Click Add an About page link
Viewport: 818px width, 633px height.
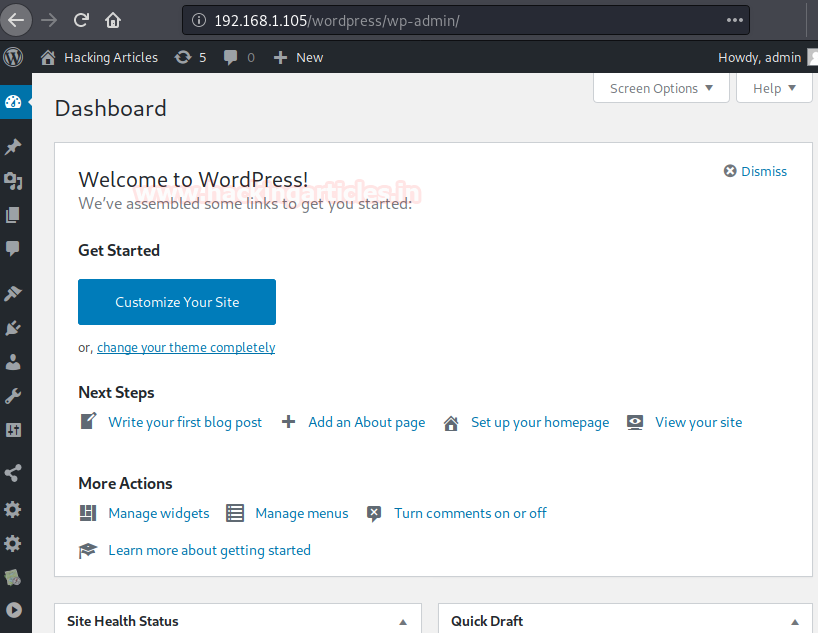click(x=366, y=422)
